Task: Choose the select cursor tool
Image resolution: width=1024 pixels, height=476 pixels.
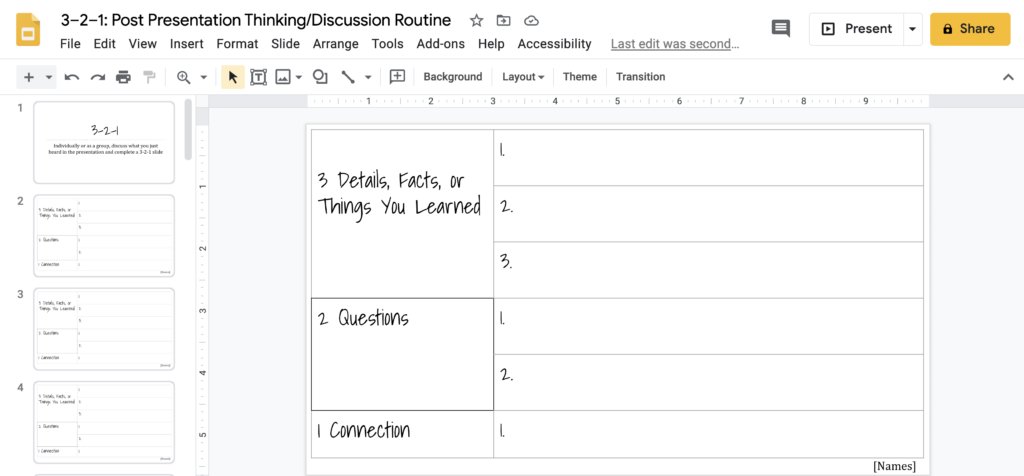Action: 232,77
